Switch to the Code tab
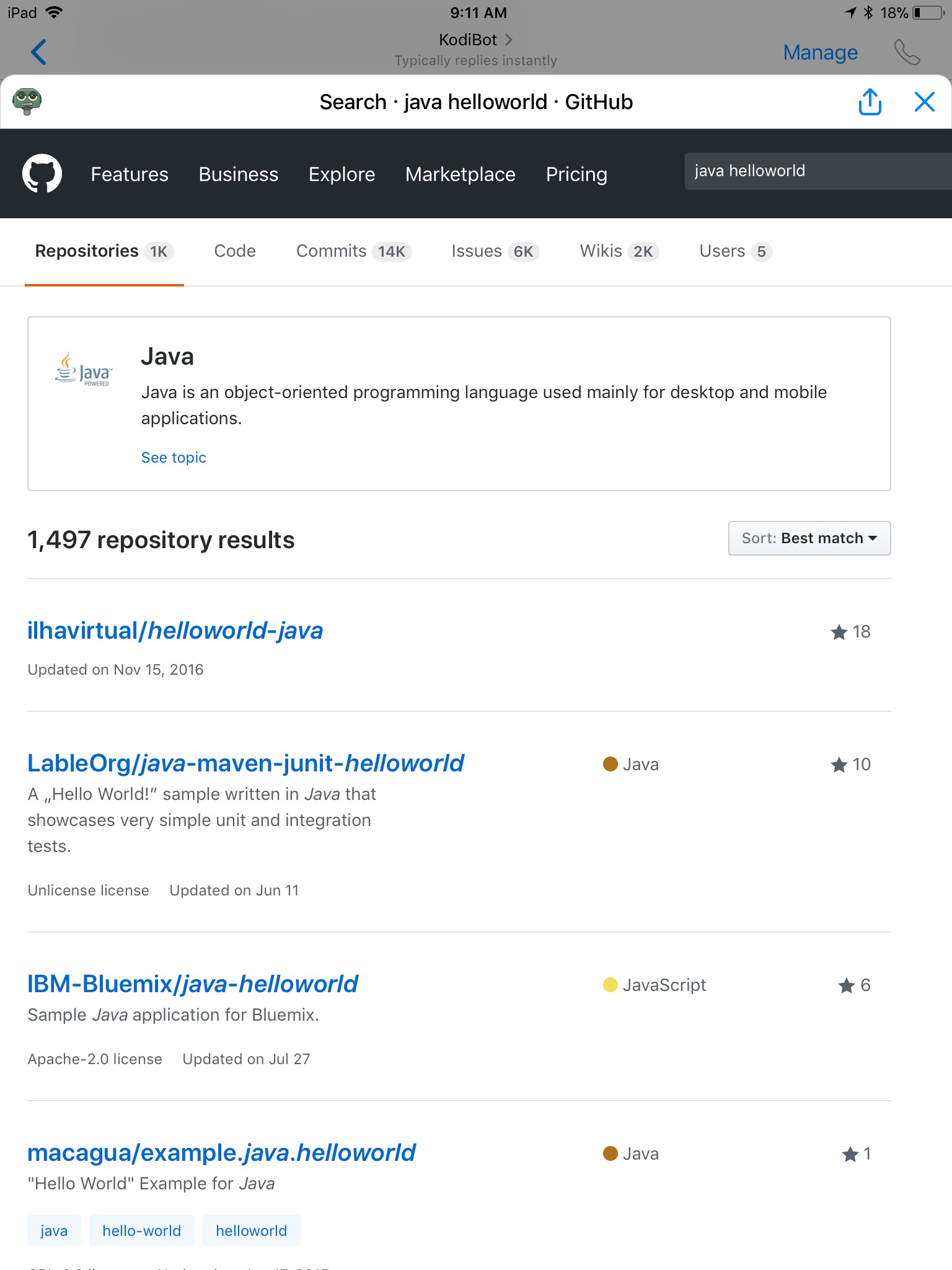952x1270 pixels. pos(235,251)
